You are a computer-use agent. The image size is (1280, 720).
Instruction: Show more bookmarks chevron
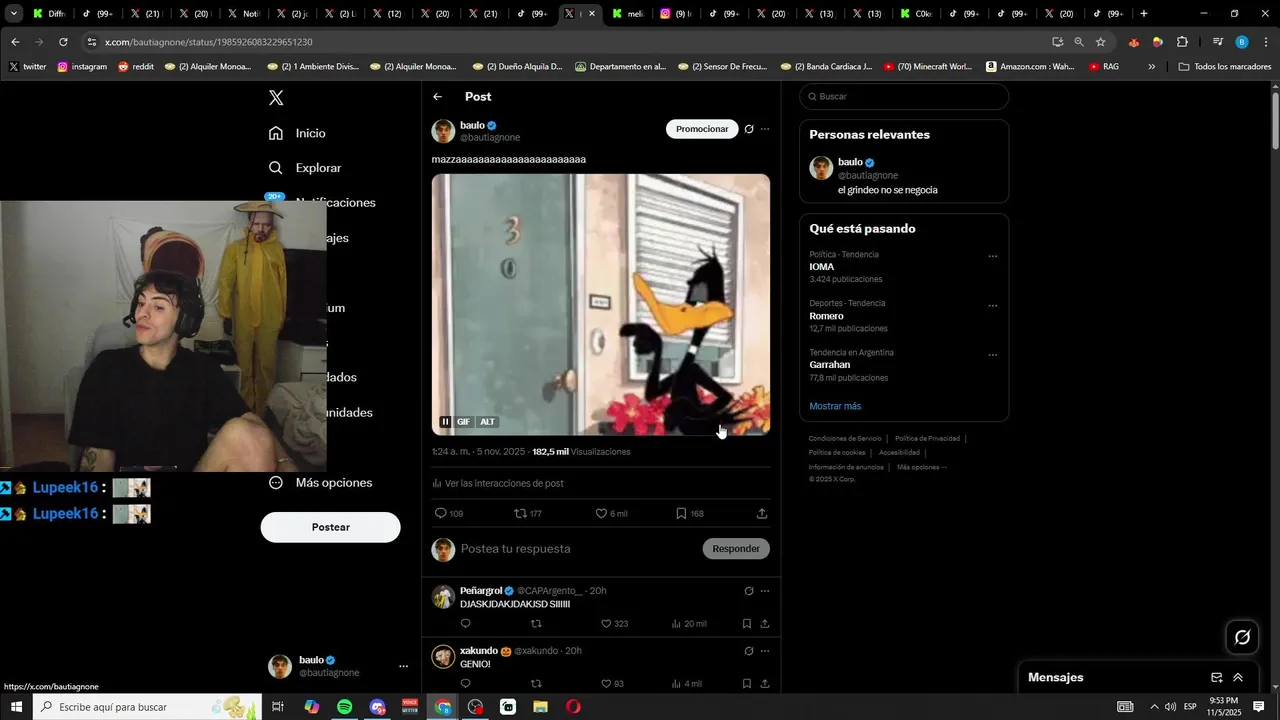(x=1151, y=67)
